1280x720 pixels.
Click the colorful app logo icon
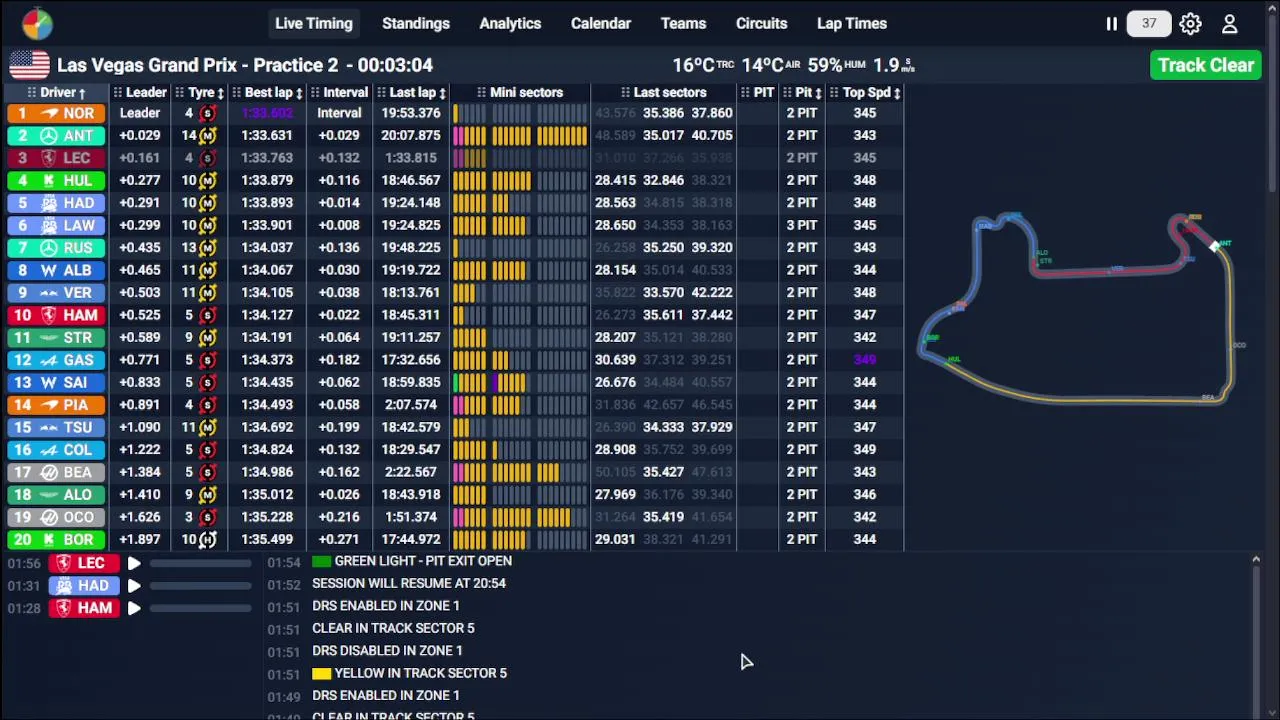pyautogui.click(x=37, y=23)
